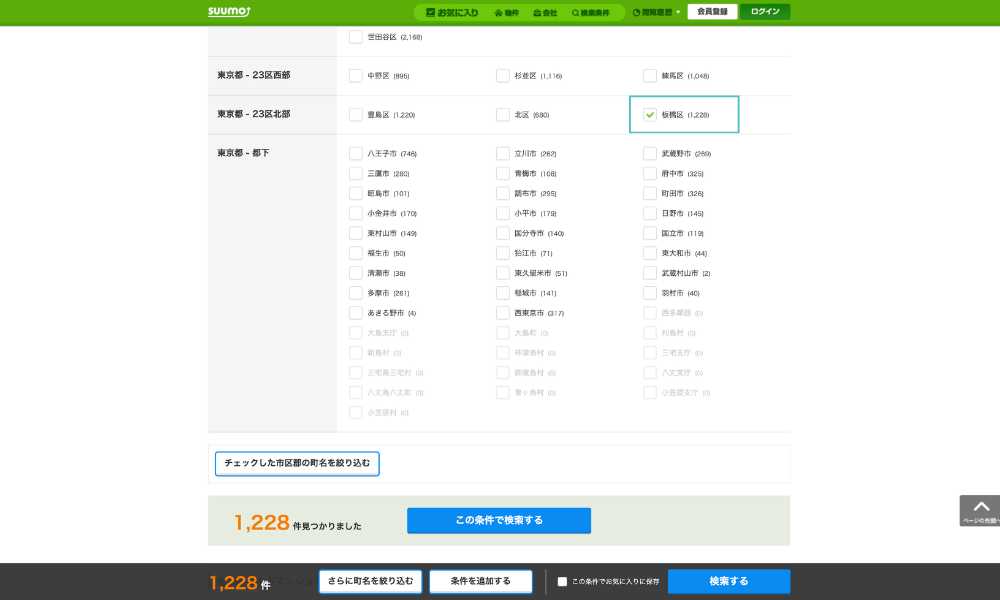Open 検索条件 in header navigation
Screen dimensions: 1000x600
(x=591, y=13)
